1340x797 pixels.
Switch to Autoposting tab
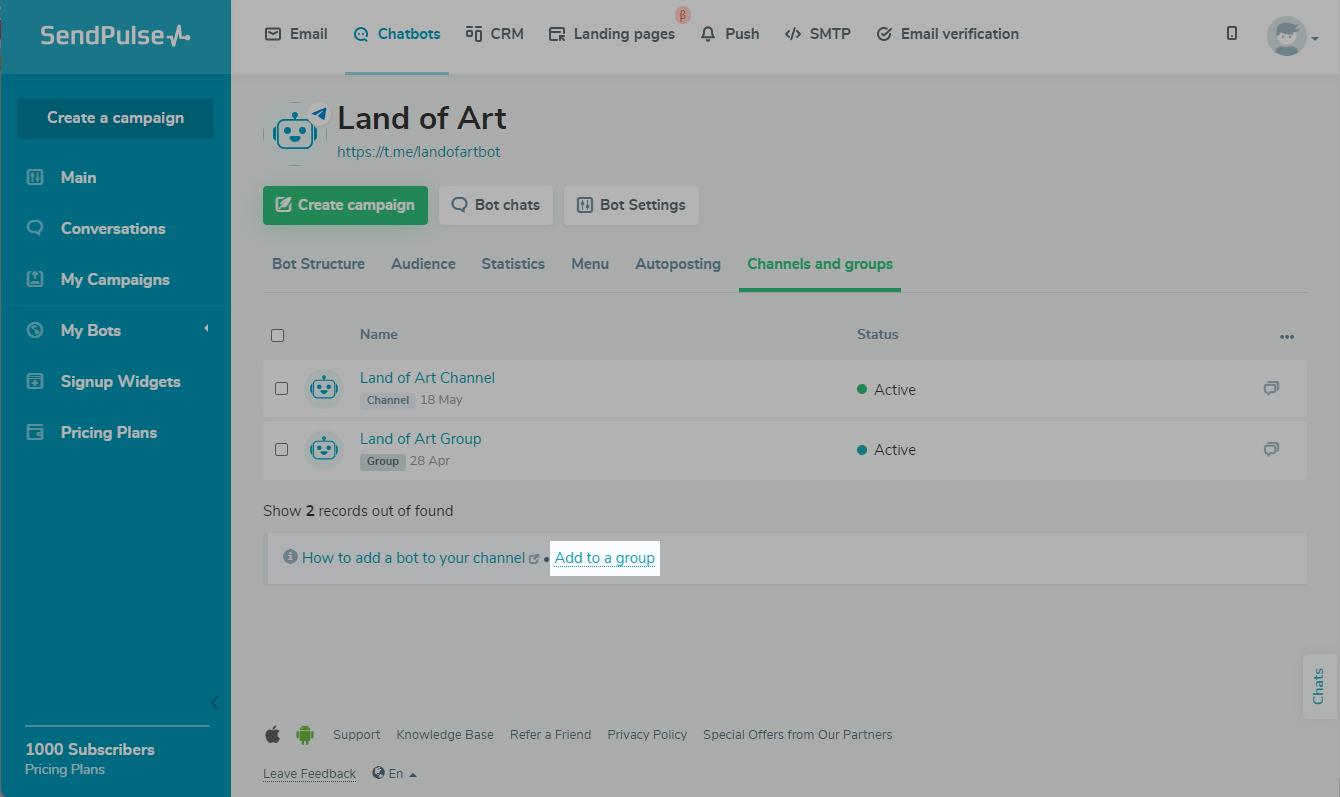[678, 264]
